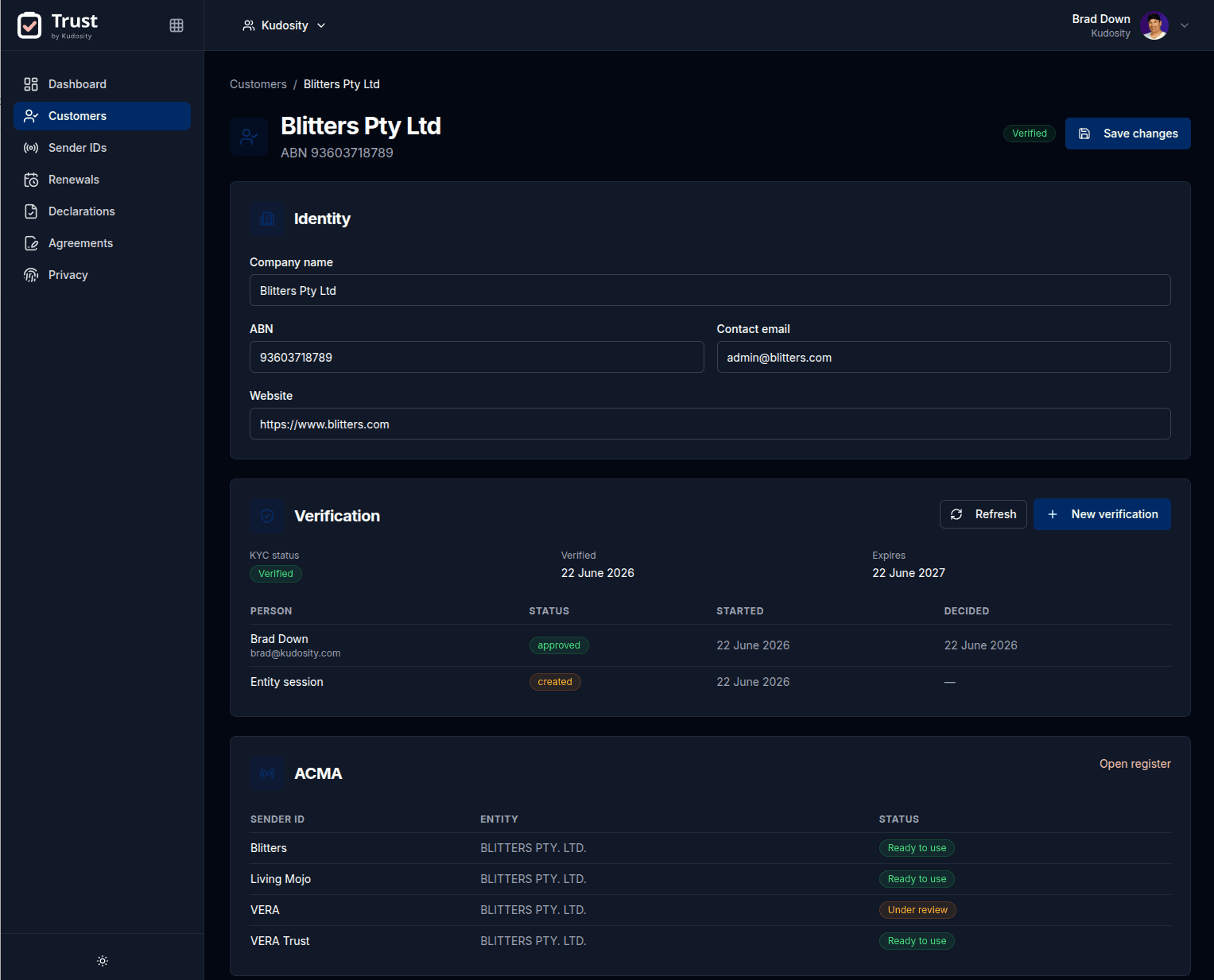Image resolution: width=1214 pixels, height=980 pixels.
Task: Click the Under review status for VERA
Action: pyautogui.click(x=917, y=910)
